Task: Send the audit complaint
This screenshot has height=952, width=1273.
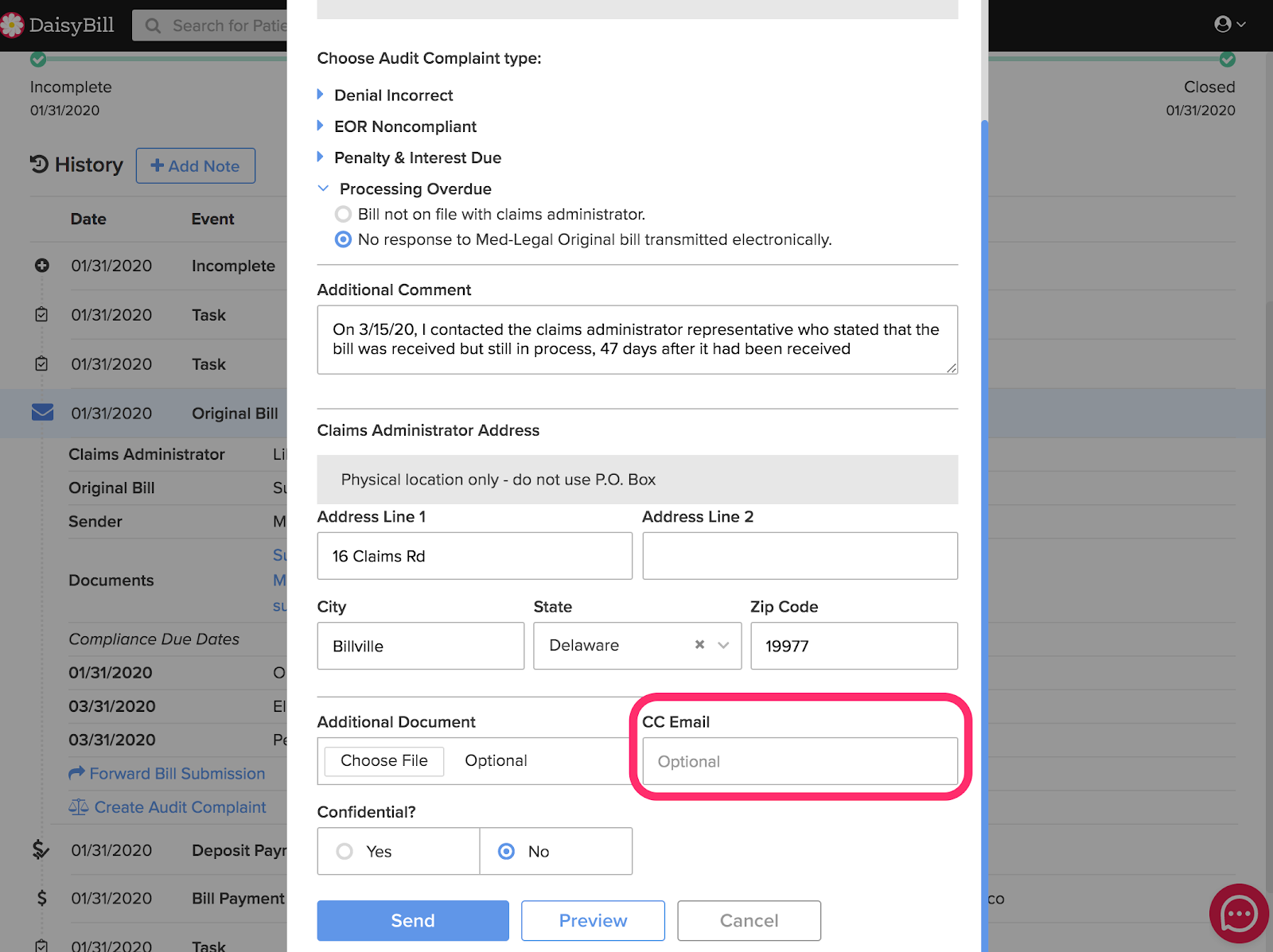Action: tap(413, 920)
